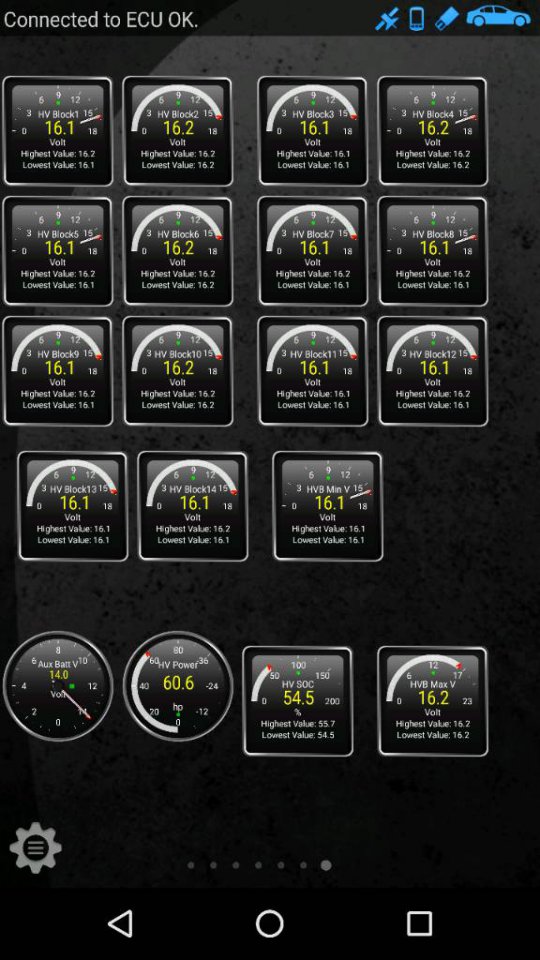
Task: Tap the Android home circle button
Action: coord(269,923)
